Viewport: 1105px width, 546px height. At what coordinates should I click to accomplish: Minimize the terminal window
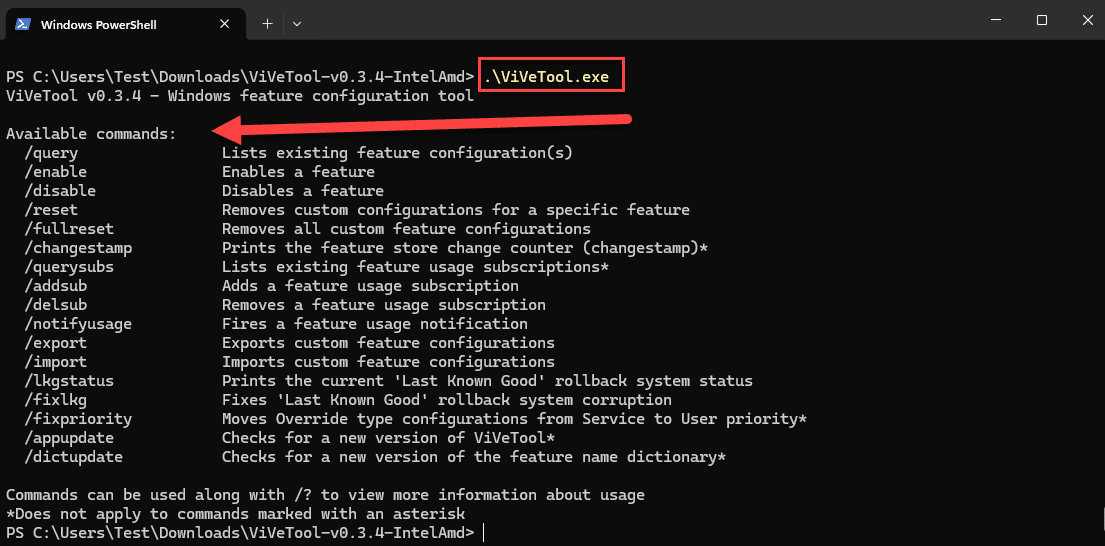coord(997,20)
